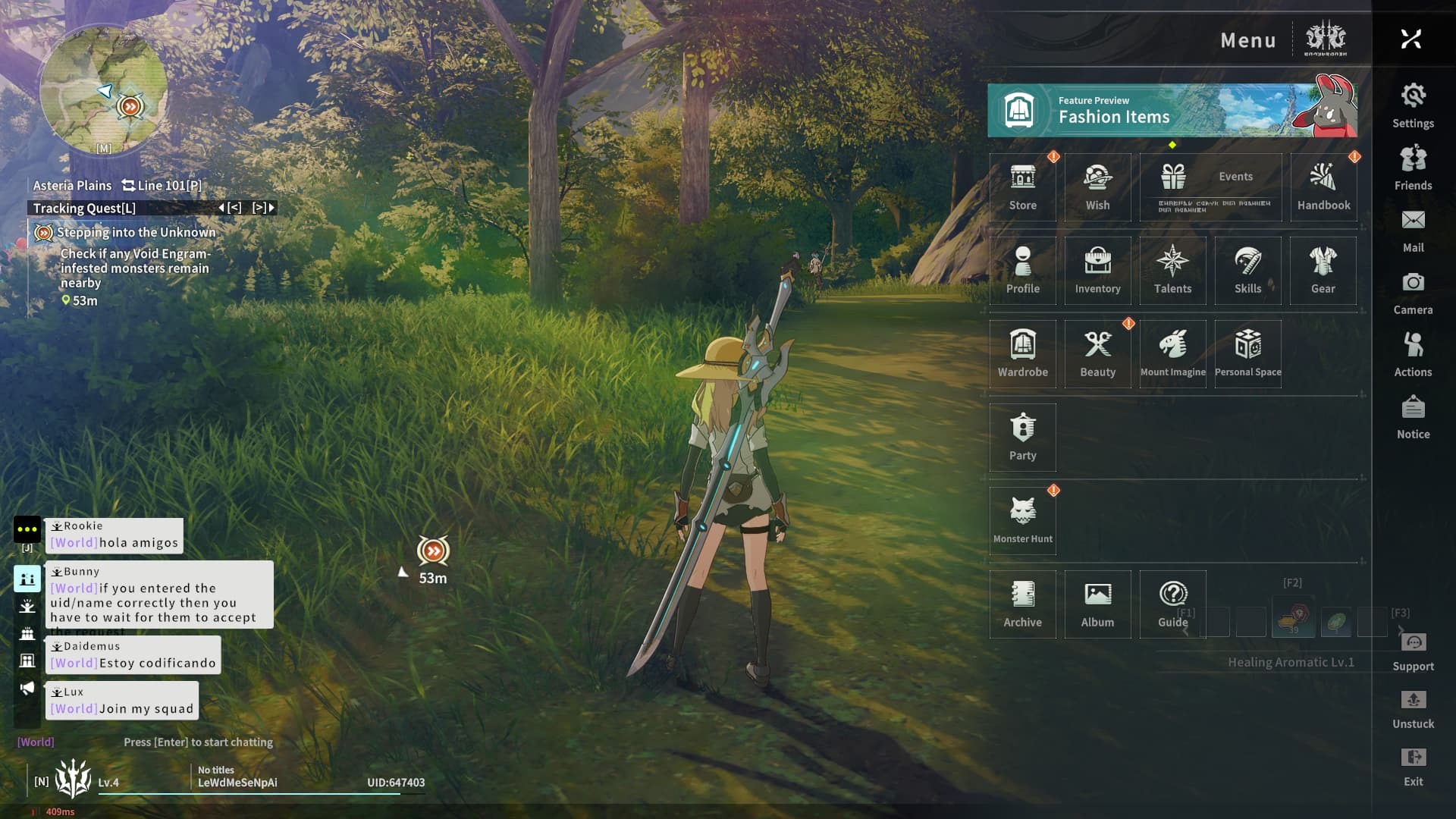The height and width of the screenshot is (819, 1456).
Task: Open Monster Hunt from the menu
Action: (1022, 521)
